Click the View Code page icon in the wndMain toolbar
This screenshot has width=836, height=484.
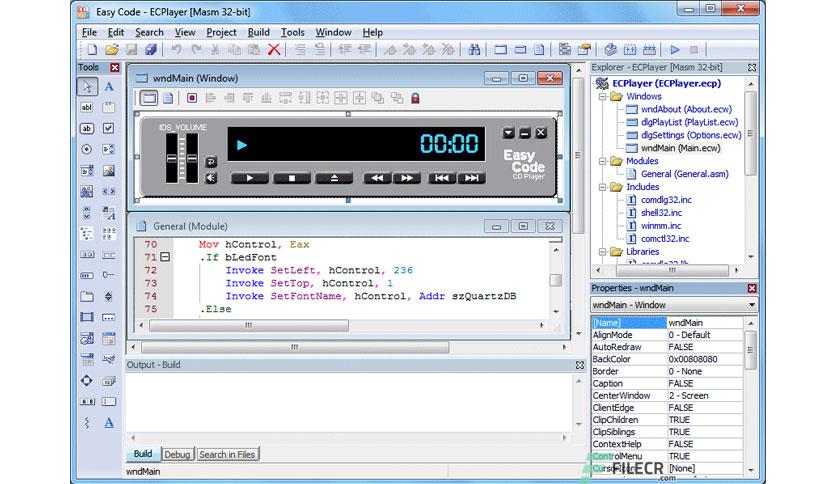[168, 98]
